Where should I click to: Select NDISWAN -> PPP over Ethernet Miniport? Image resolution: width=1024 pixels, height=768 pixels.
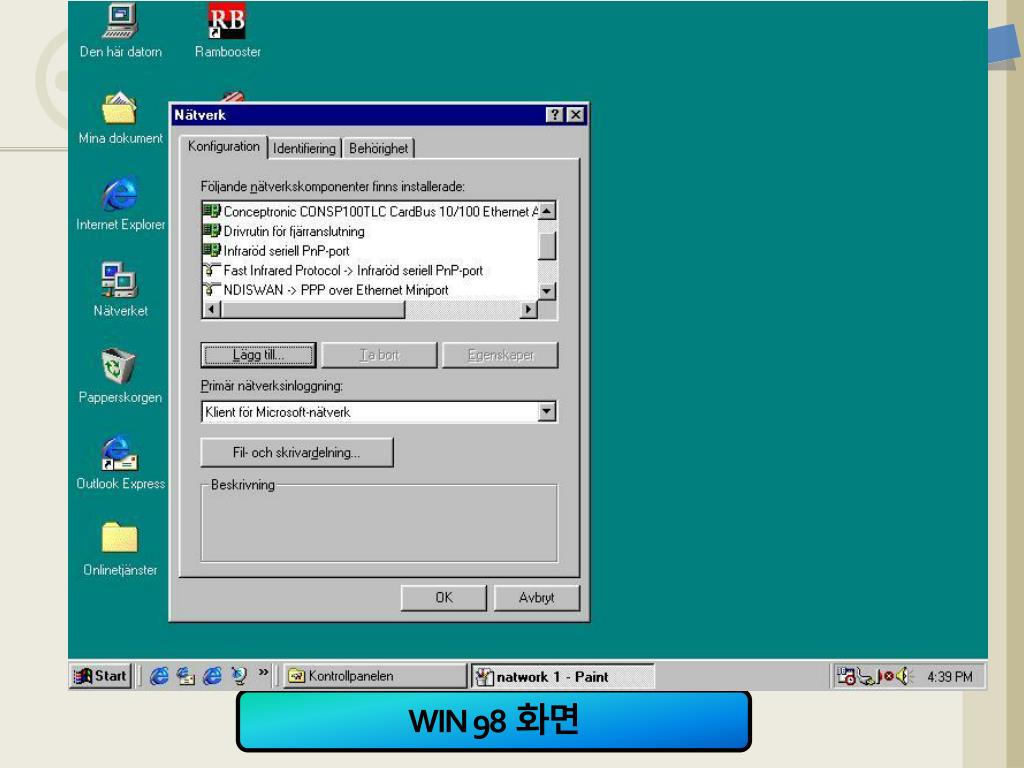tap(370, 290)
